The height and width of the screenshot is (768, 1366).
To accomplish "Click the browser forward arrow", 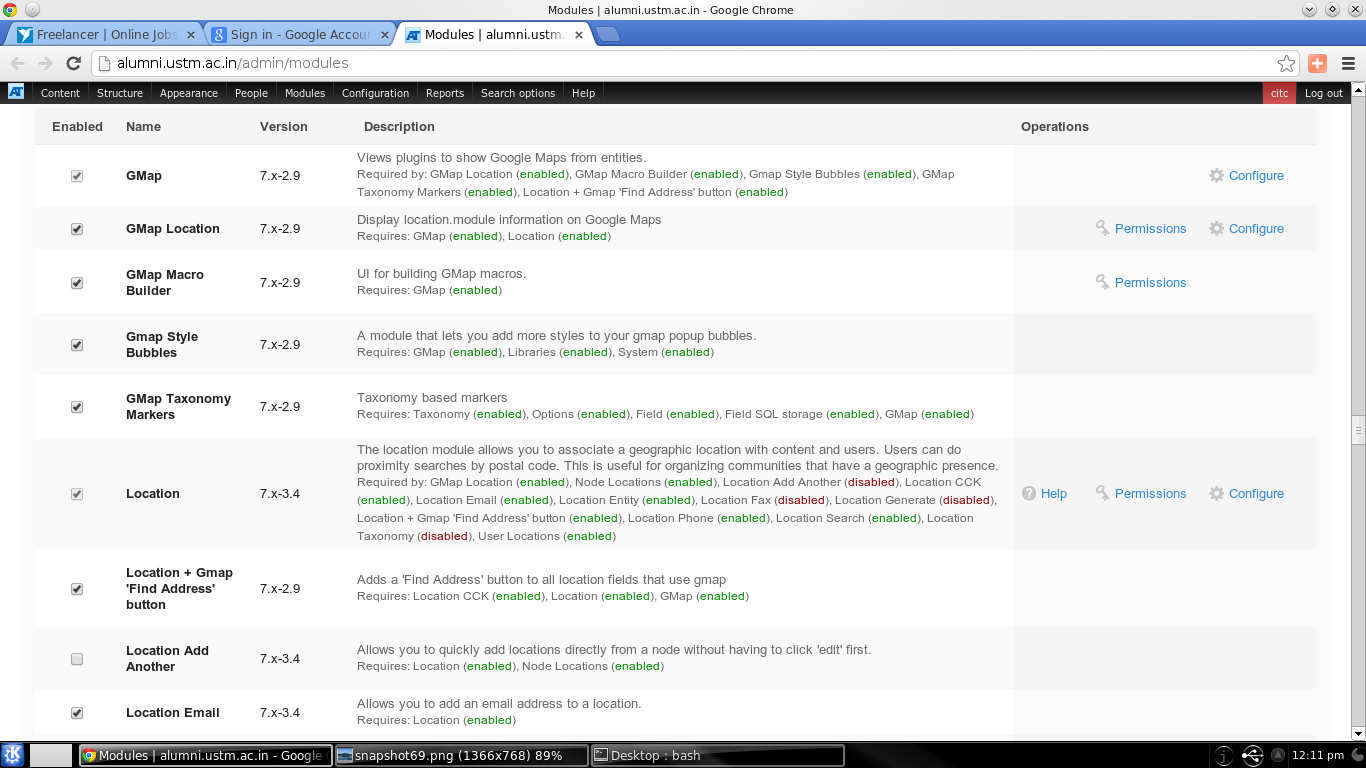I will pyautogui.click(x=45, y=63).
